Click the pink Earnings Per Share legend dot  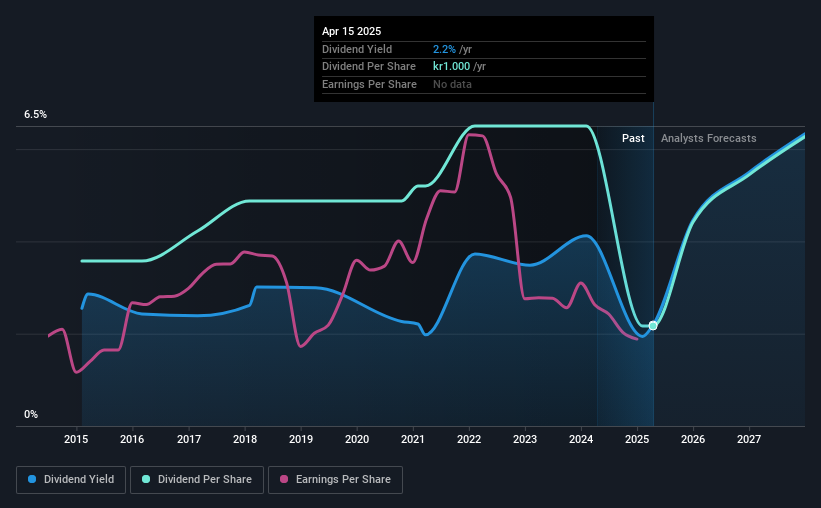click(284, 479)
